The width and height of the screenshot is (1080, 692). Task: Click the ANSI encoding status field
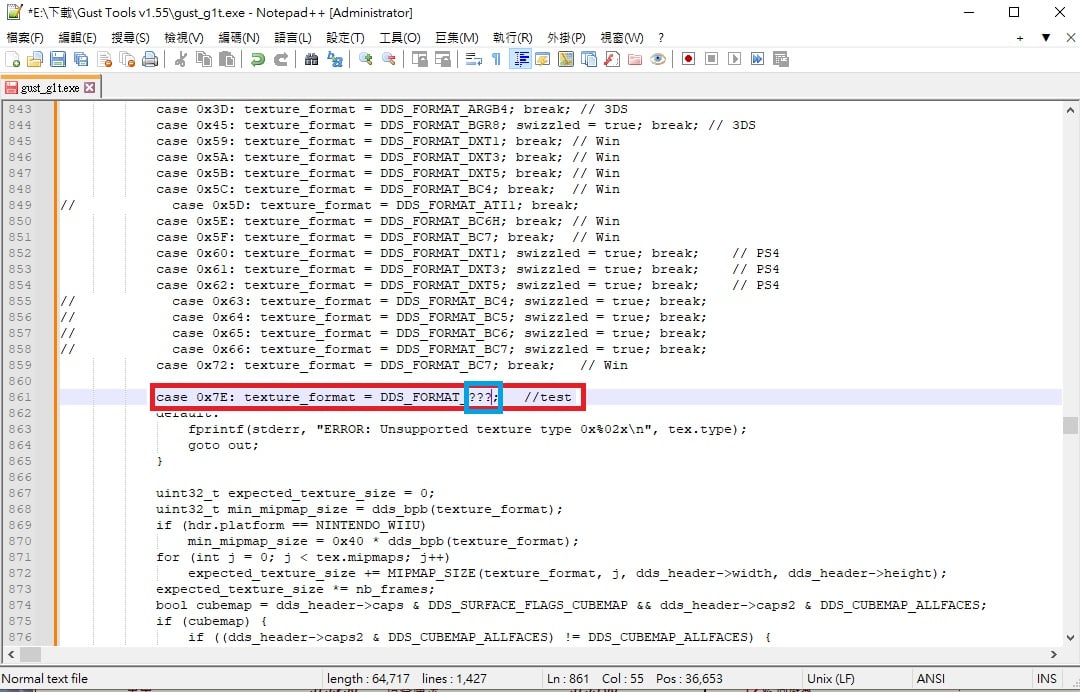pyautogui.click(x=931, y=679)
